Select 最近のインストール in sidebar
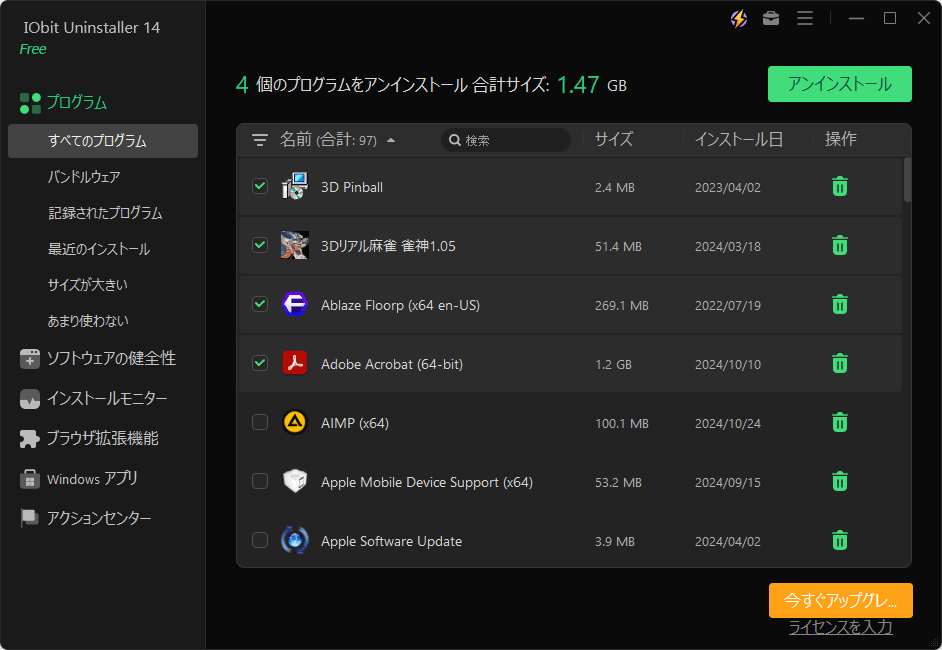This screenshot has height=650, width=942. coord(99,249)
